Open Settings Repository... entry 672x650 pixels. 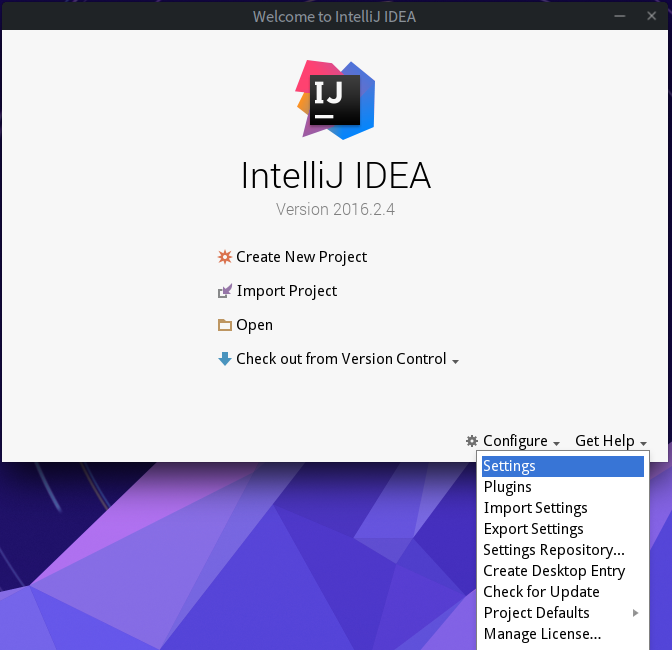coord(563,550)
